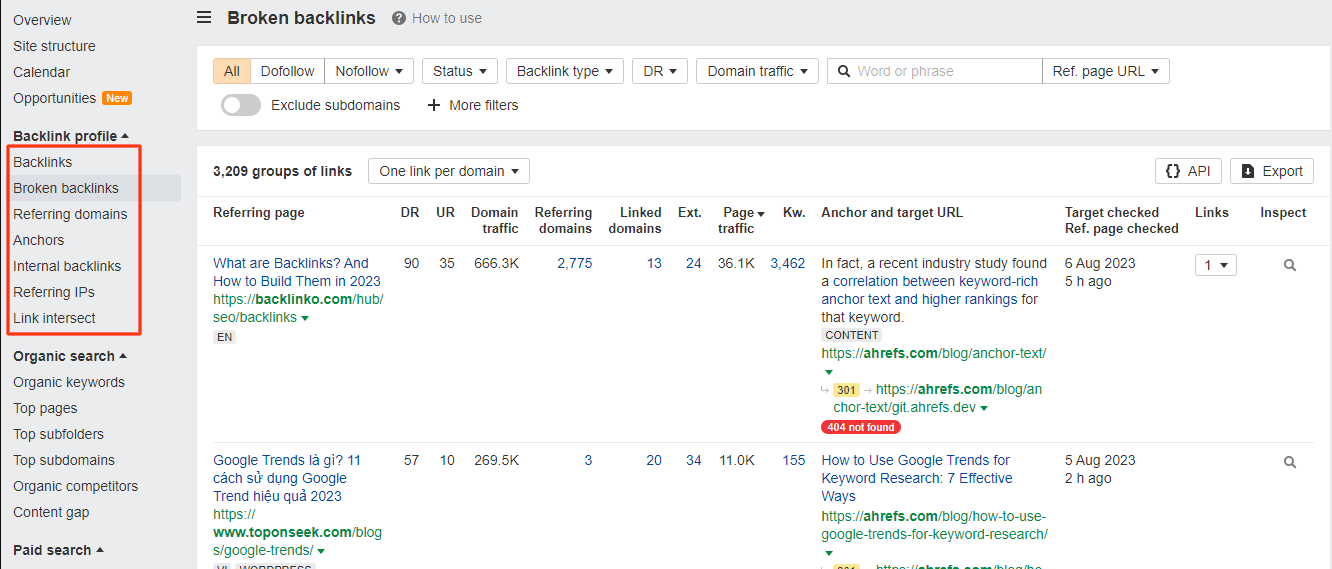Go to Link intersect report

(x=55, y=318)
